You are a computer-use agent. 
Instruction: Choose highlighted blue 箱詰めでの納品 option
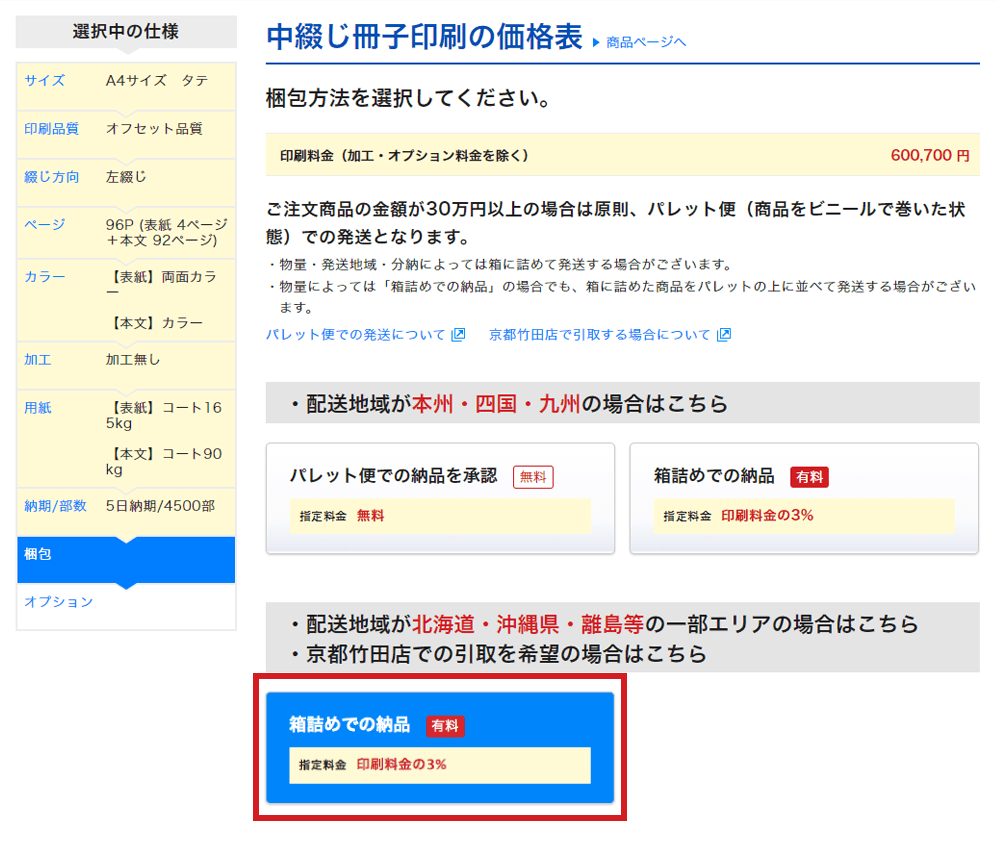[440, 746]
